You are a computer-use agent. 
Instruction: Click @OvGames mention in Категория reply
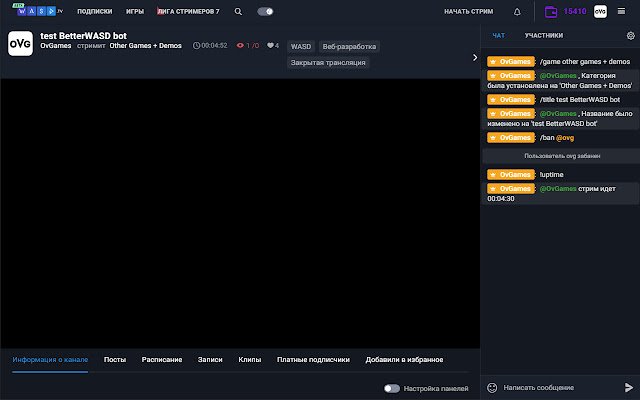(558, 76)
